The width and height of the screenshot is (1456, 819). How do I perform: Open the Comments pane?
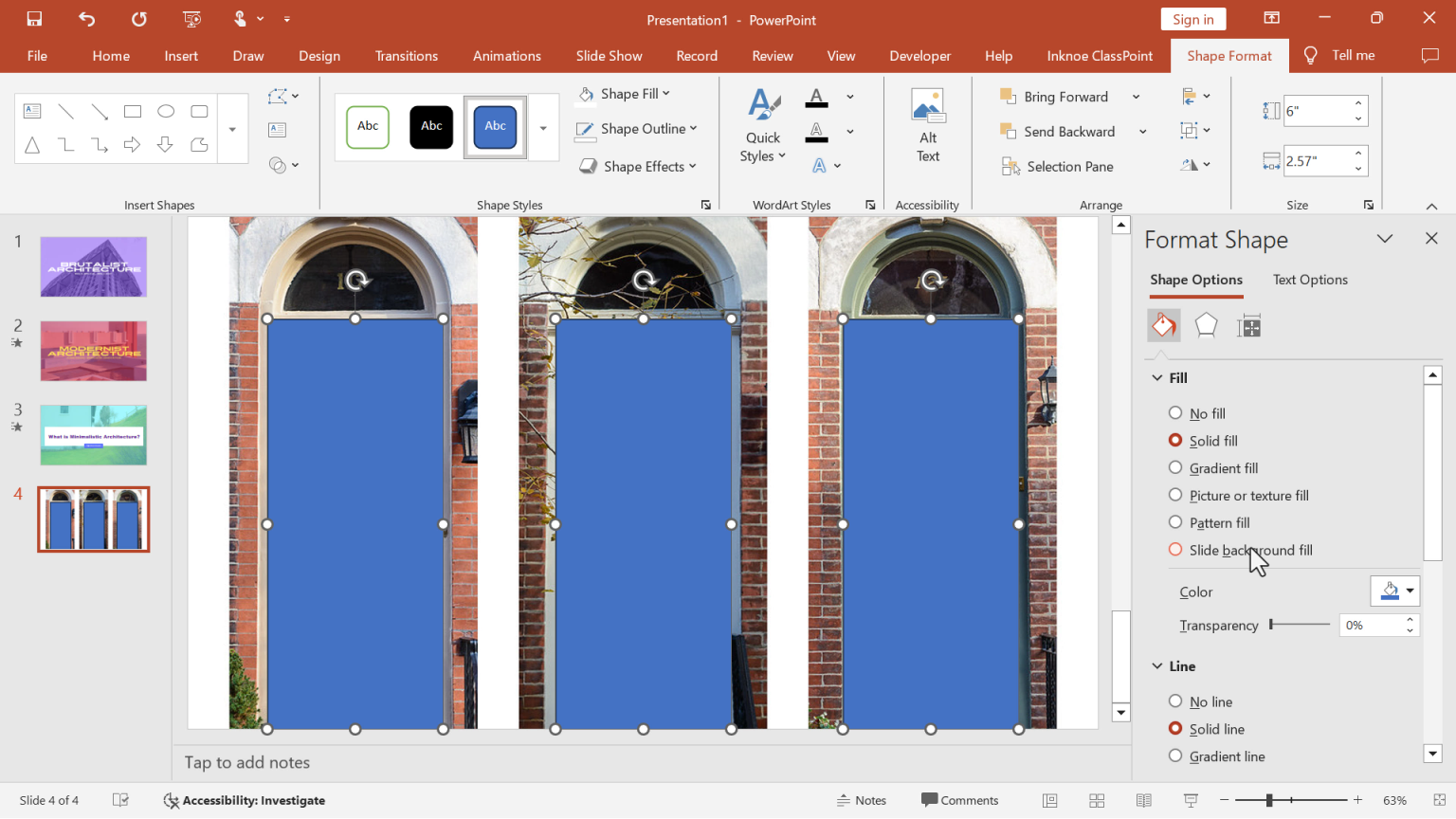pyautogui.click(x=960, y=800)
